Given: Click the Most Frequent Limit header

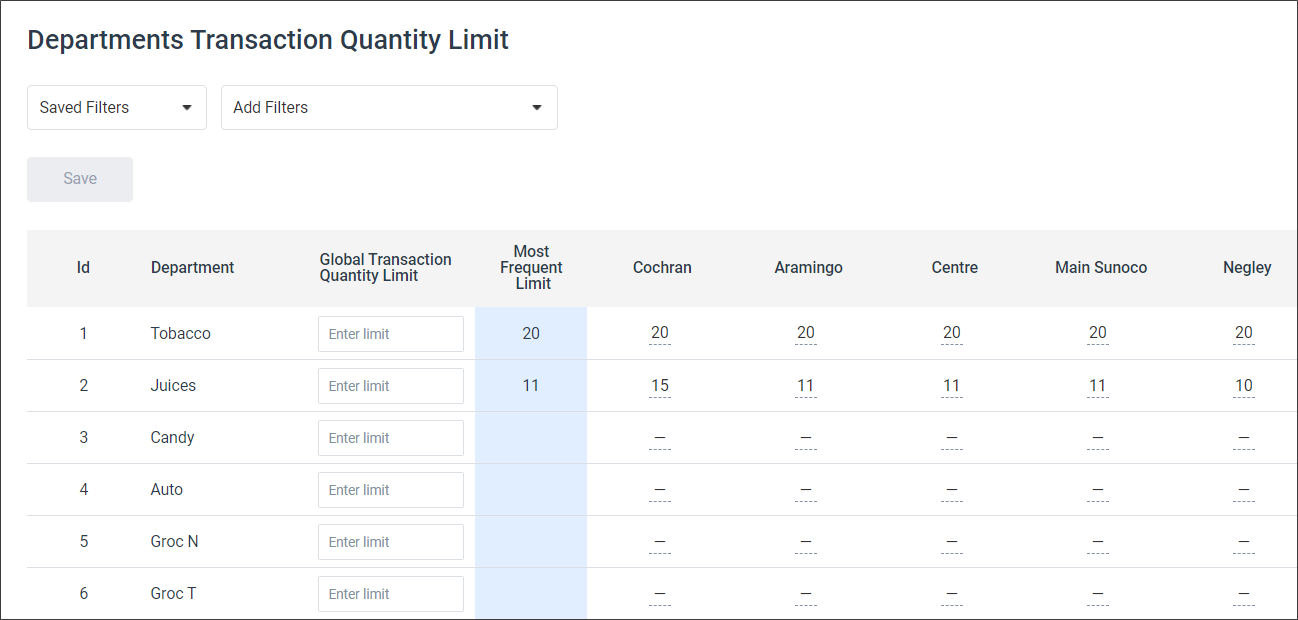Looking at the screenshot, I should (x=531, y=267).
